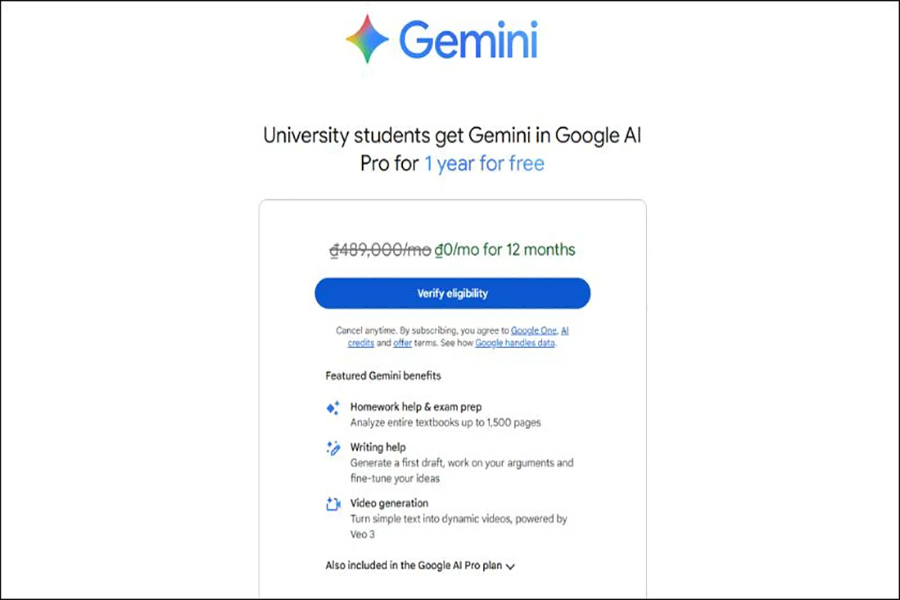The width and height of the screenshot is (900, 600).
Task: Select the 'Video generation' benefit title
Action: pos(389,503)
